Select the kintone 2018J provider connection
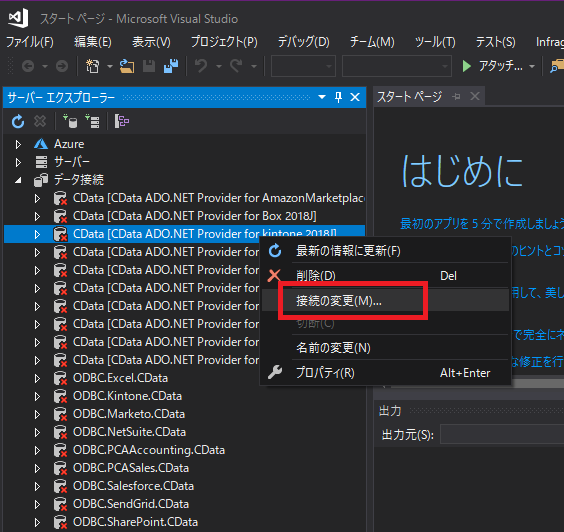Image resolution: width=564 pixels, height=532 pixels. click(204, 234)
